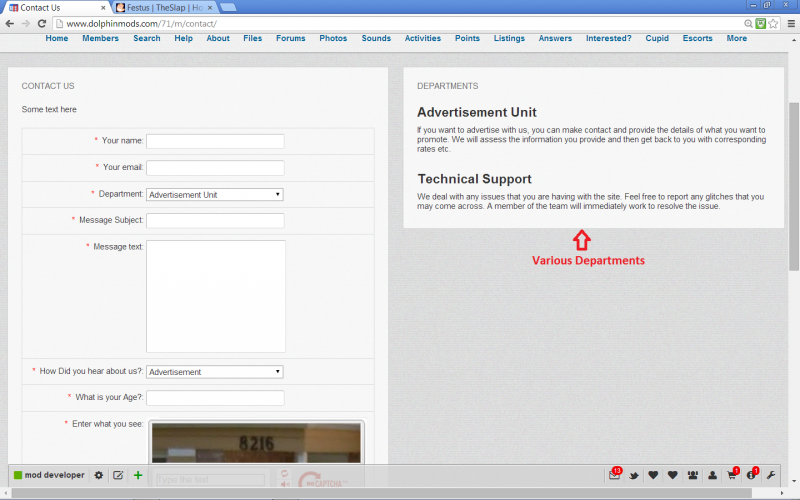Click the single person icon in bottom toolbar

[712, 475]
